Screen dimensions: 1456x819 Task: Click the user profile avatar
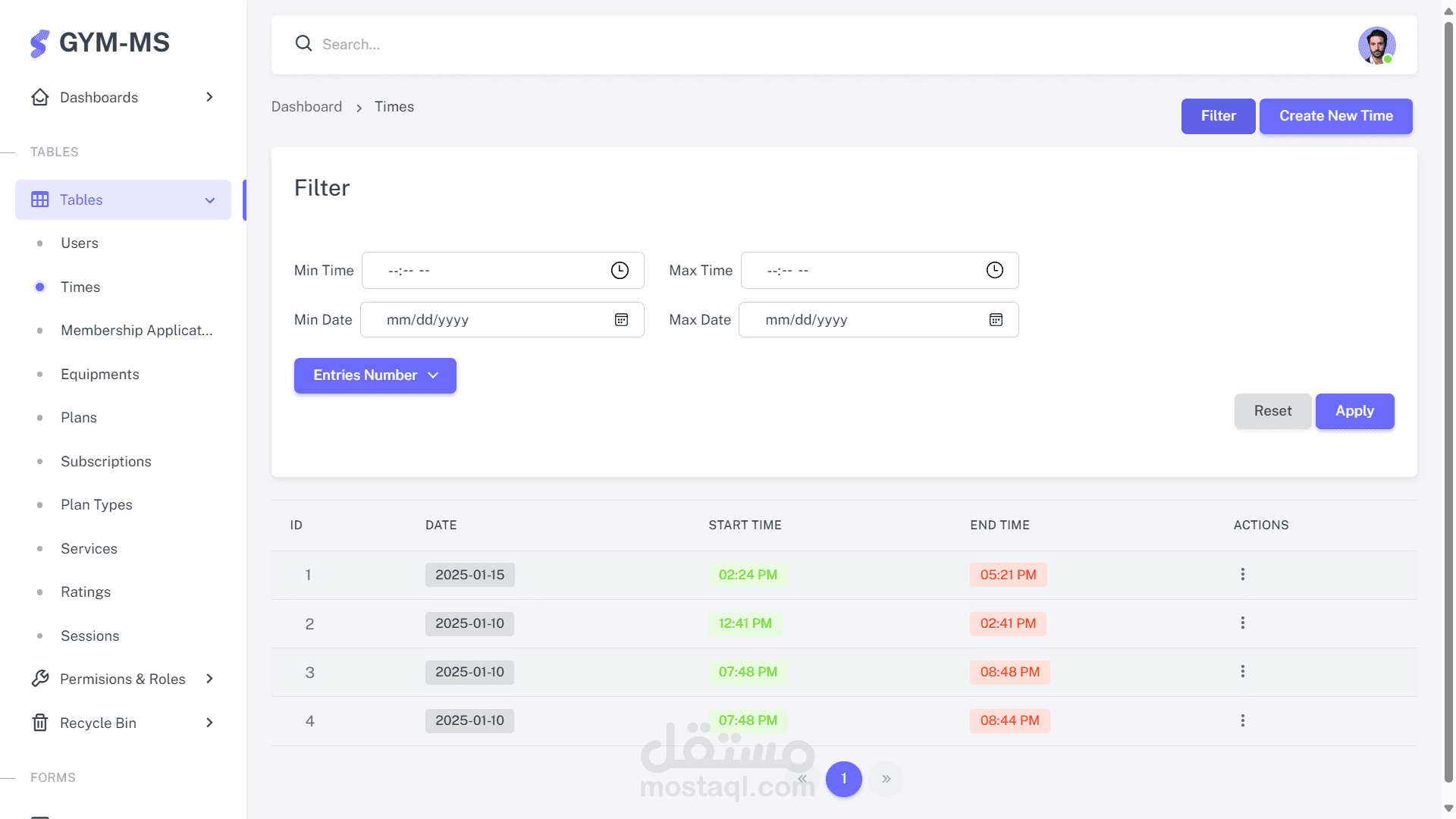pyautogui.click(x=1376, y=45)
